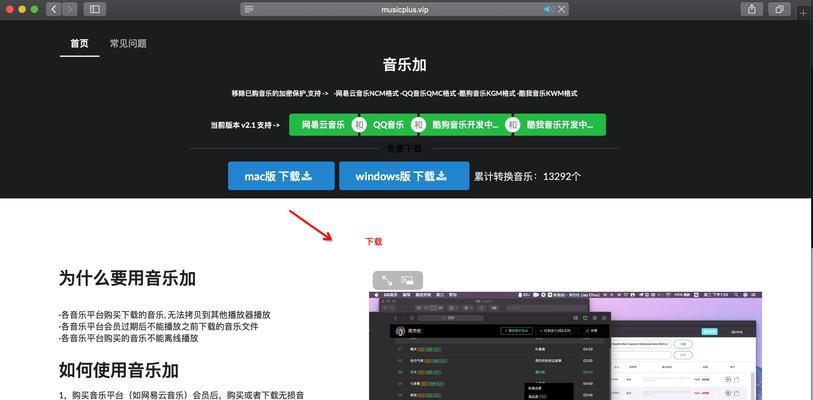This screenshot has height=400, width=813.
Task: Click the red 下载 annotation text
Action: coord(374,242)
